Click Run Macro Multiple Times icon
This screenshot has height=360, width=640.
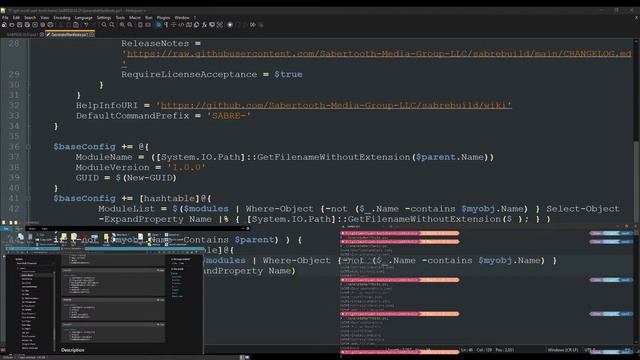pyautogui.click(x=253, y=25)
